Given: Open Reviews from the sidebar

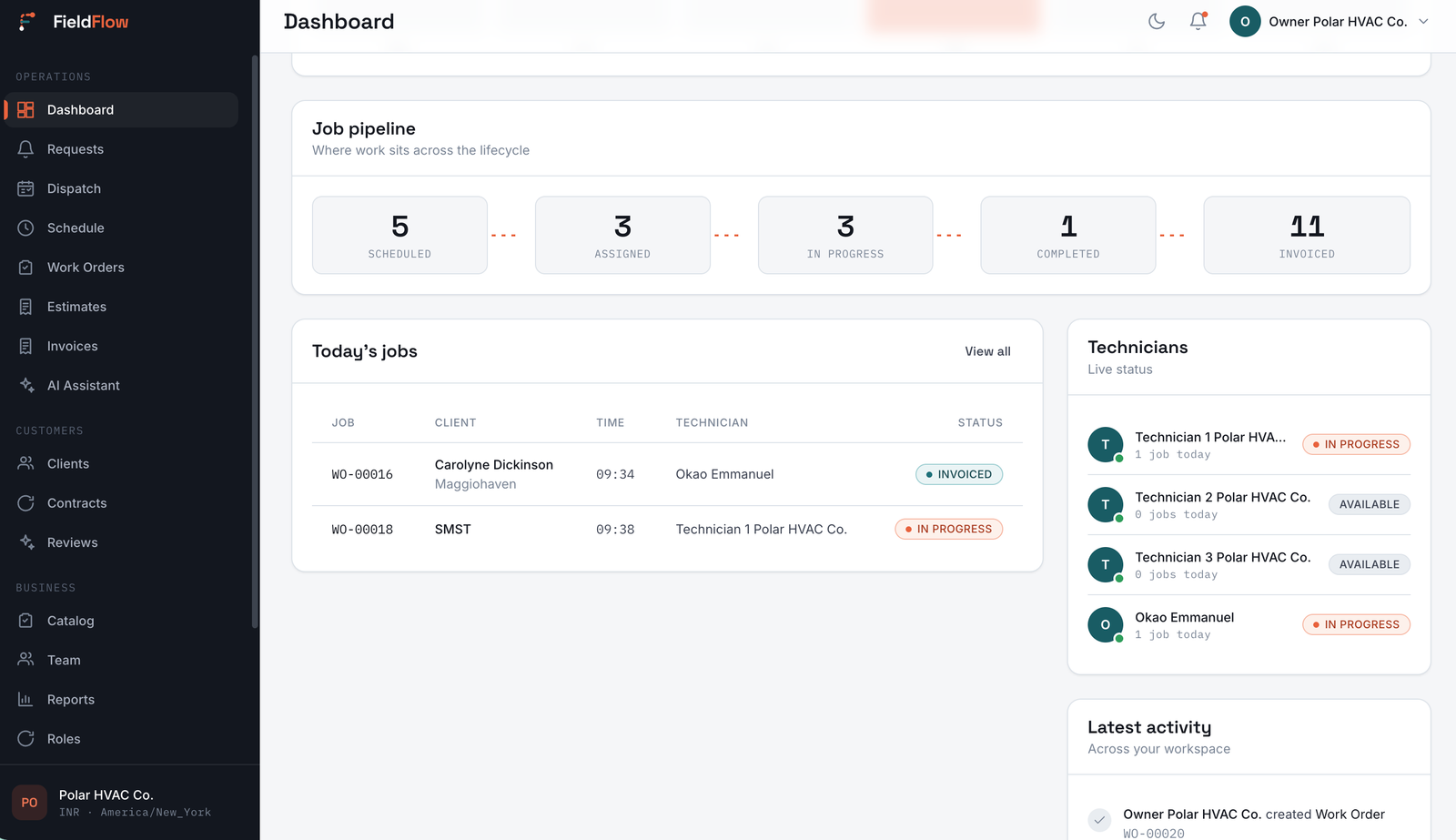Looking at the screenshot, I should 121,542.
